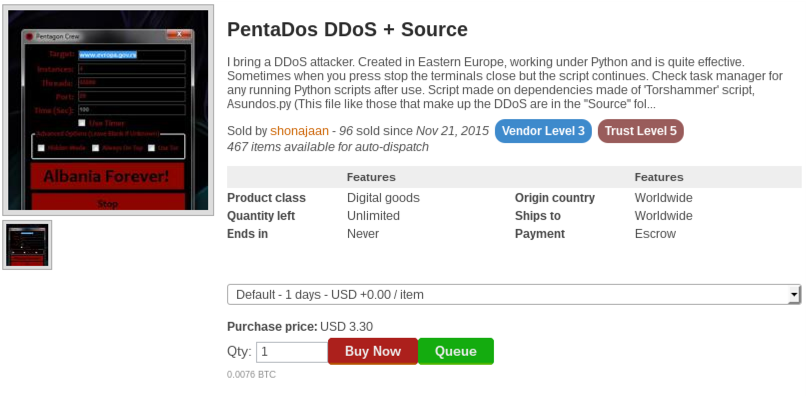This screenshot has height=396, width=807.
Task: Click the dropdown arrow on shipping selector
Action: pos(794,295)
